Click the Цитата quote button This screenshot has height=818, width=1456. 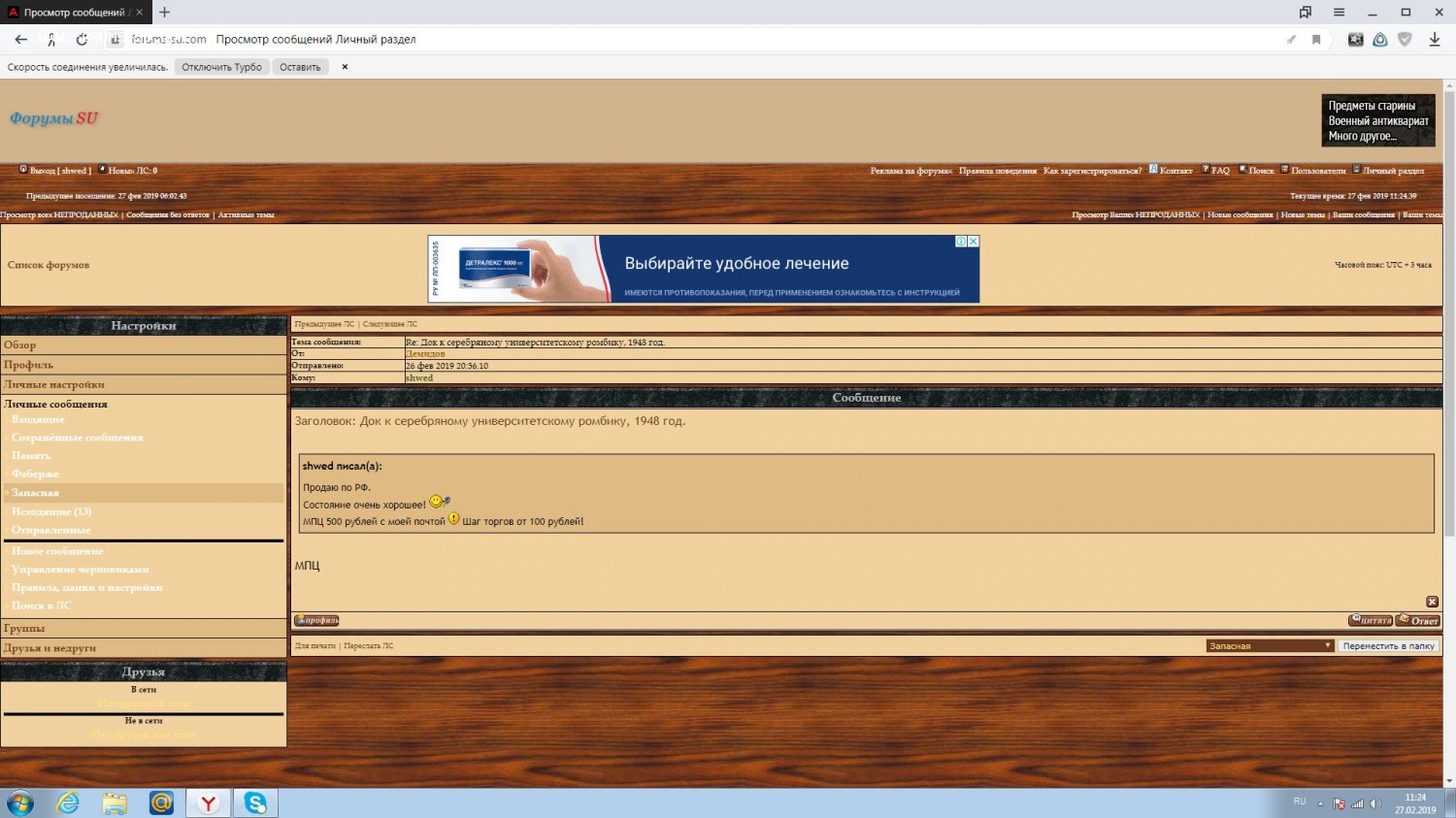(1370, 621)
